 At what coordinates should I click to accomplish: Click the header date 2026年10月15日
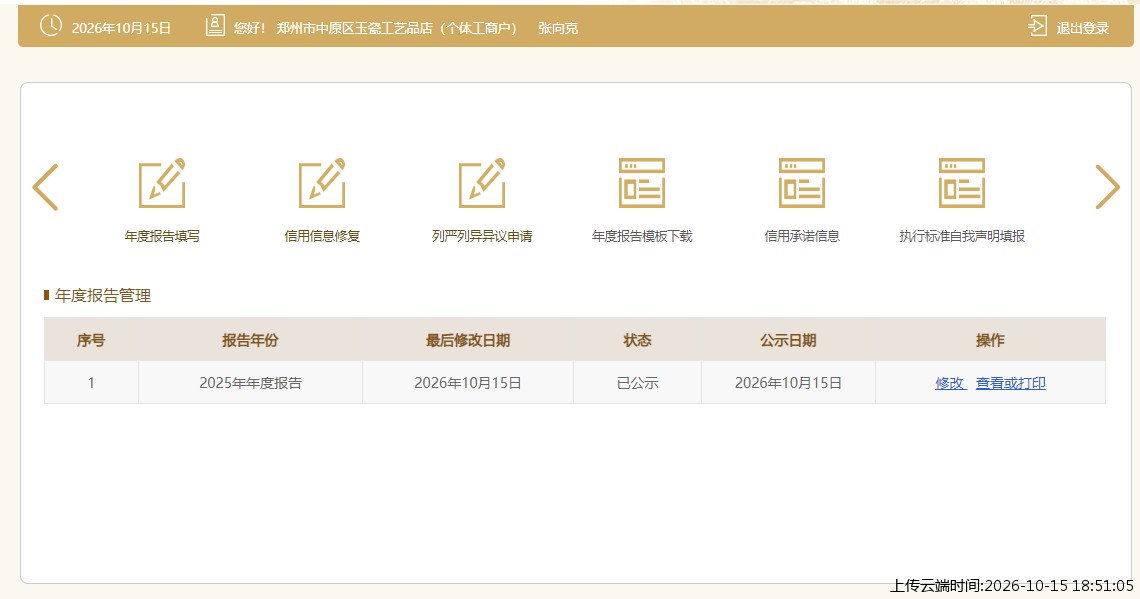pos(121,28)
